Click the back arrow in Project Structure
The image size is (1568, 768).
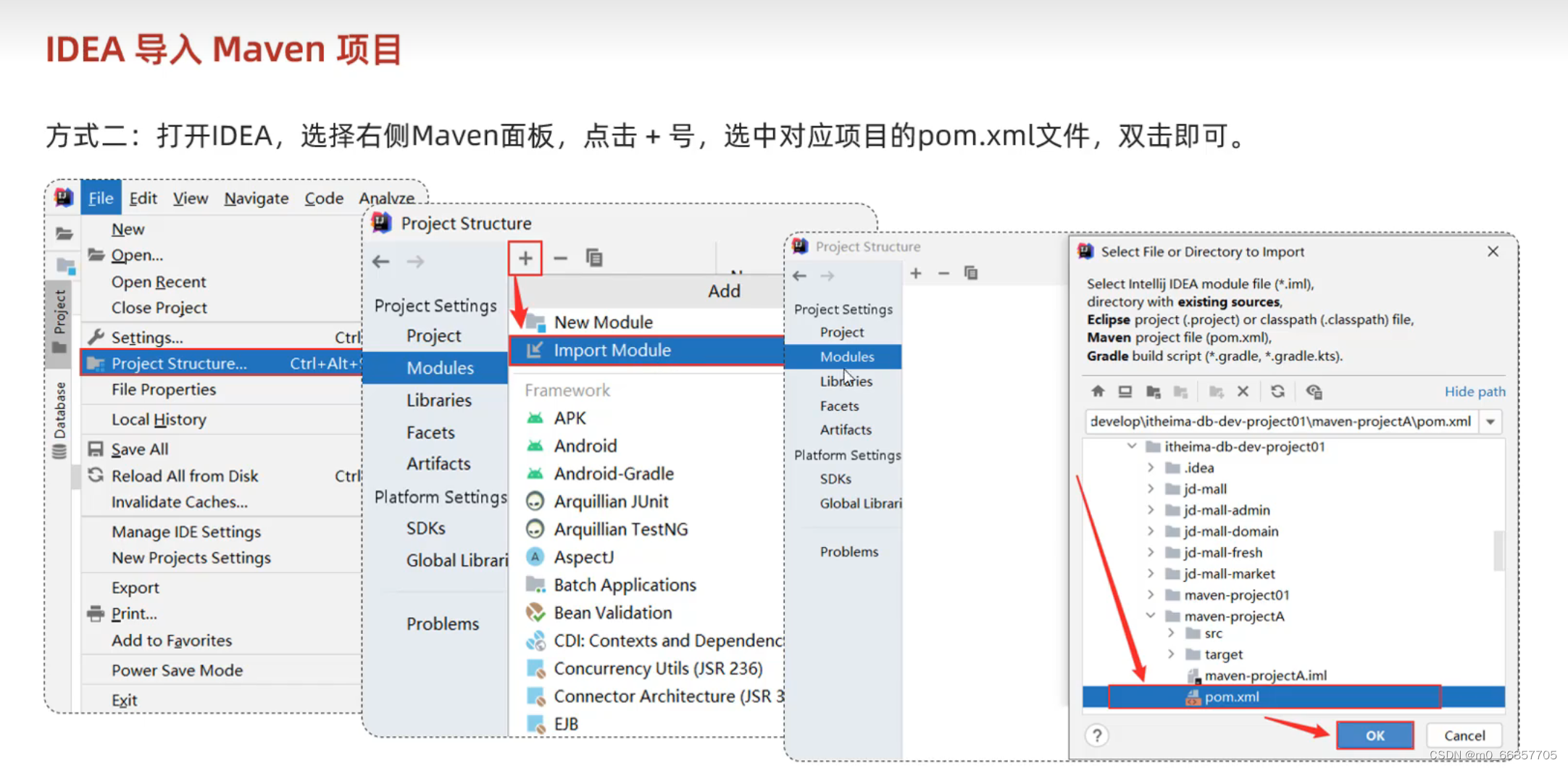(x=380, y=262)
